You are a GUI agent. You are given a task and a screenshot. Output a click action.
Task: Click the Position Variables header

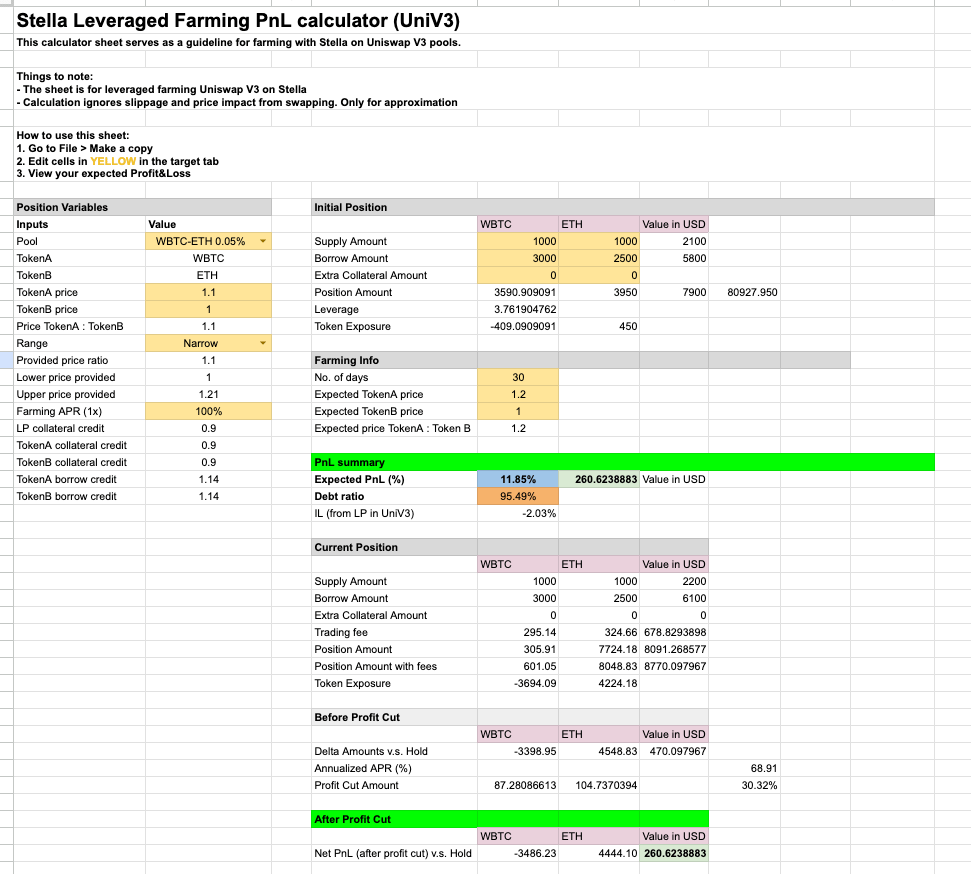tap(142, 208)
